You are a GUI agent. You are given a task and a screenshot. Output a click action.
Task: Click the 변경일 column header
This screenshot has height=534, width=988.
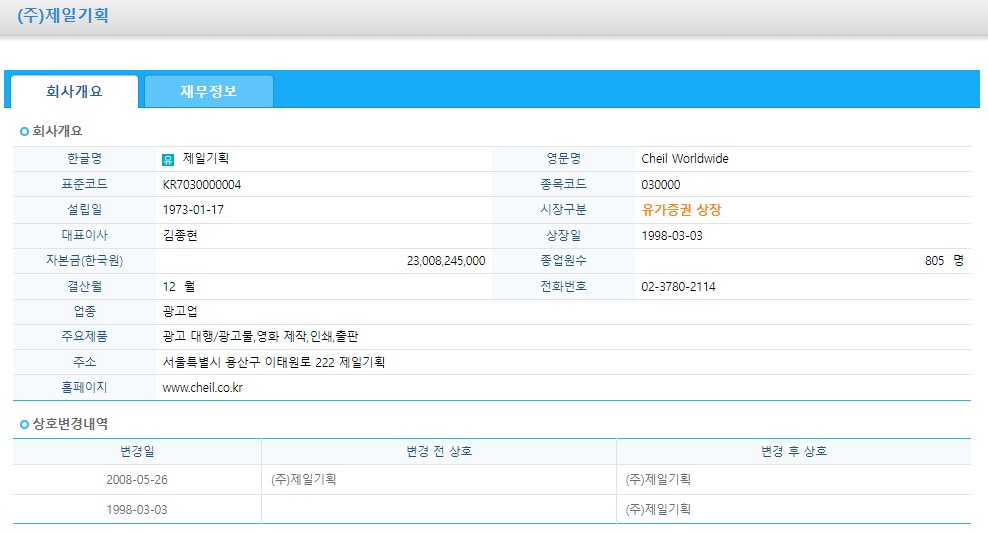click(x=137, y=451)
